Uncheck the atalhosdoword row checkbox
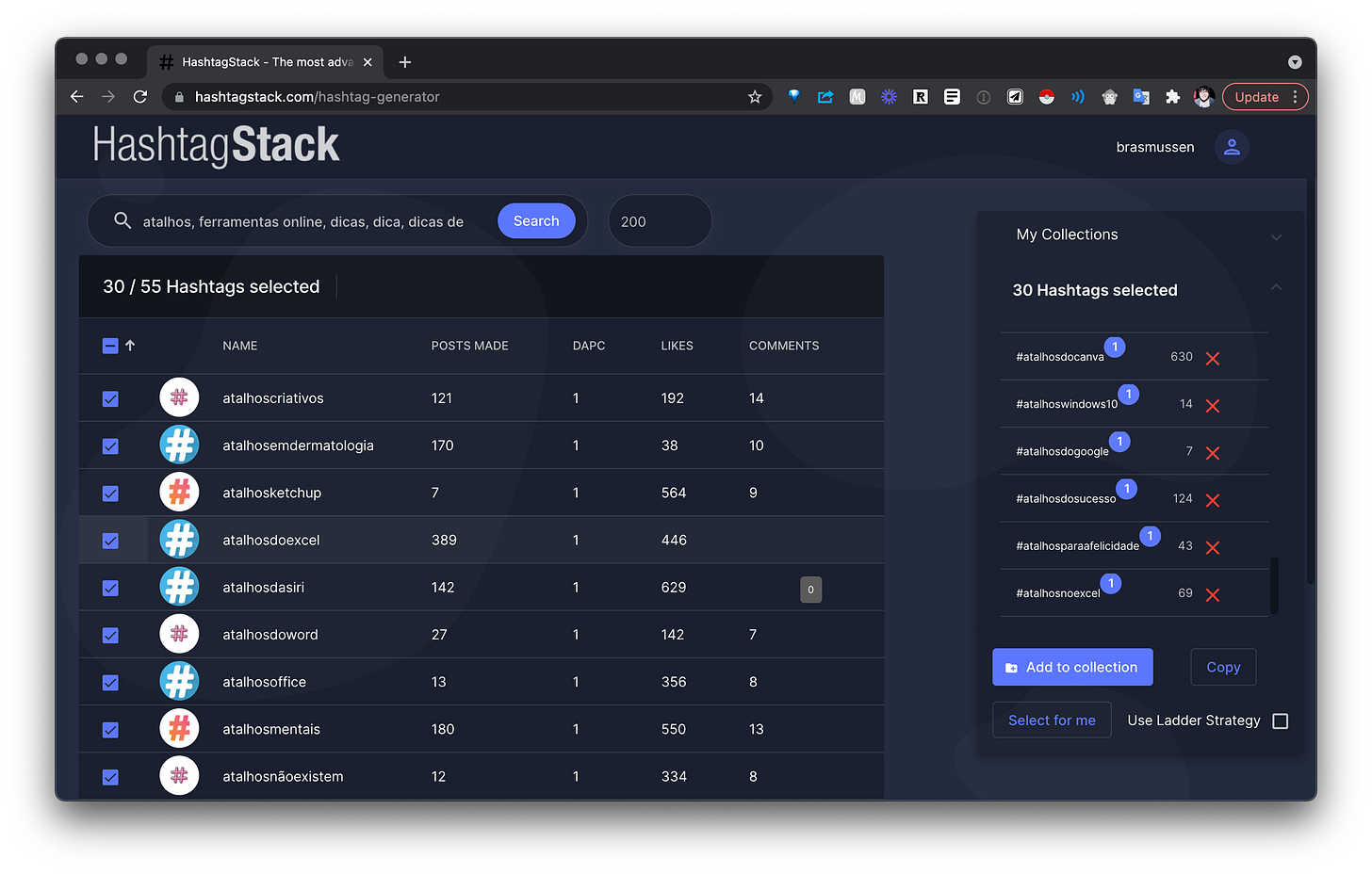1372x874 pixels. (x=110, y=635)
